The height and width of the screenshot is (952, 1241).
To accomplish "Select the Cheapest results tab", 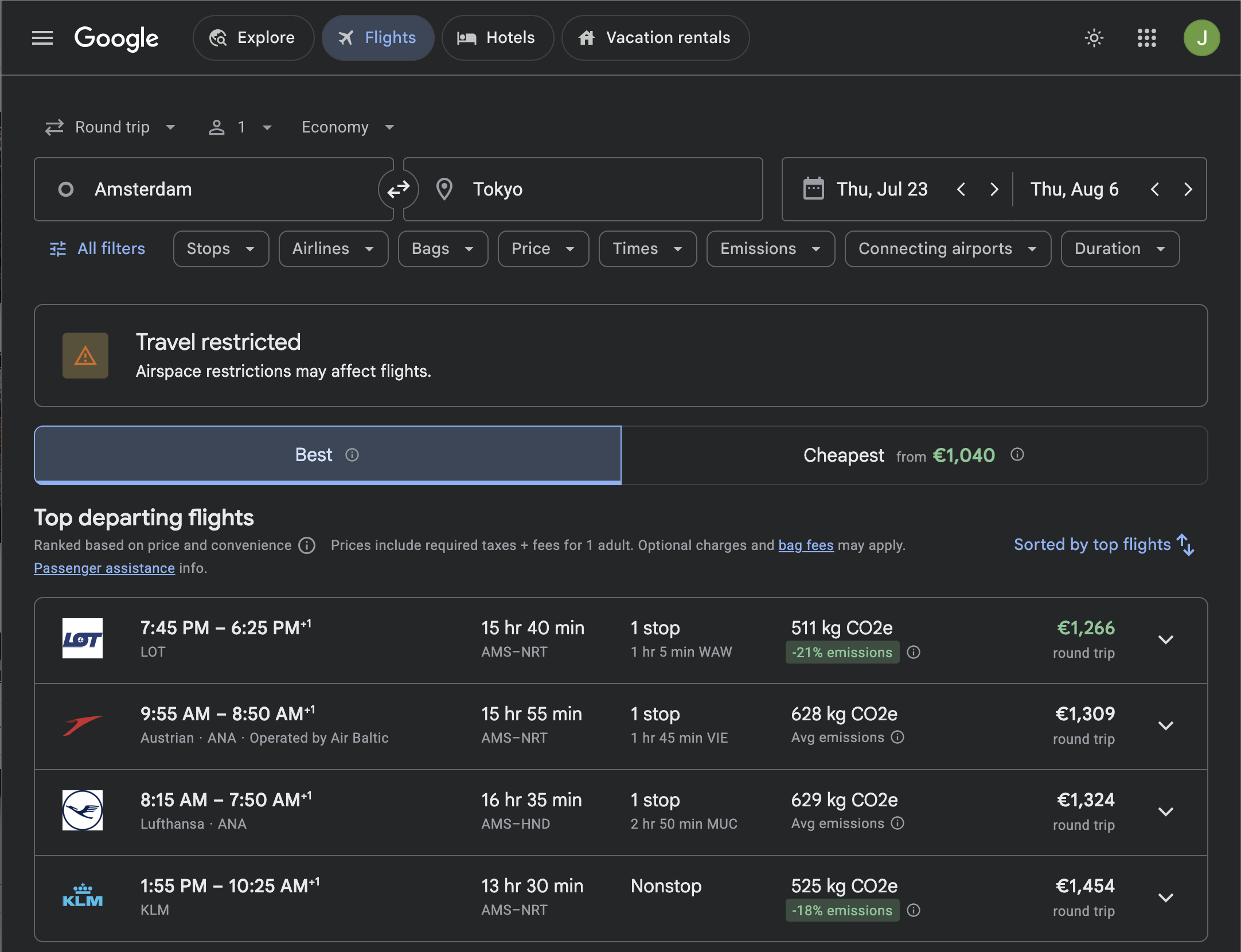I will click(x=915, y=455).
